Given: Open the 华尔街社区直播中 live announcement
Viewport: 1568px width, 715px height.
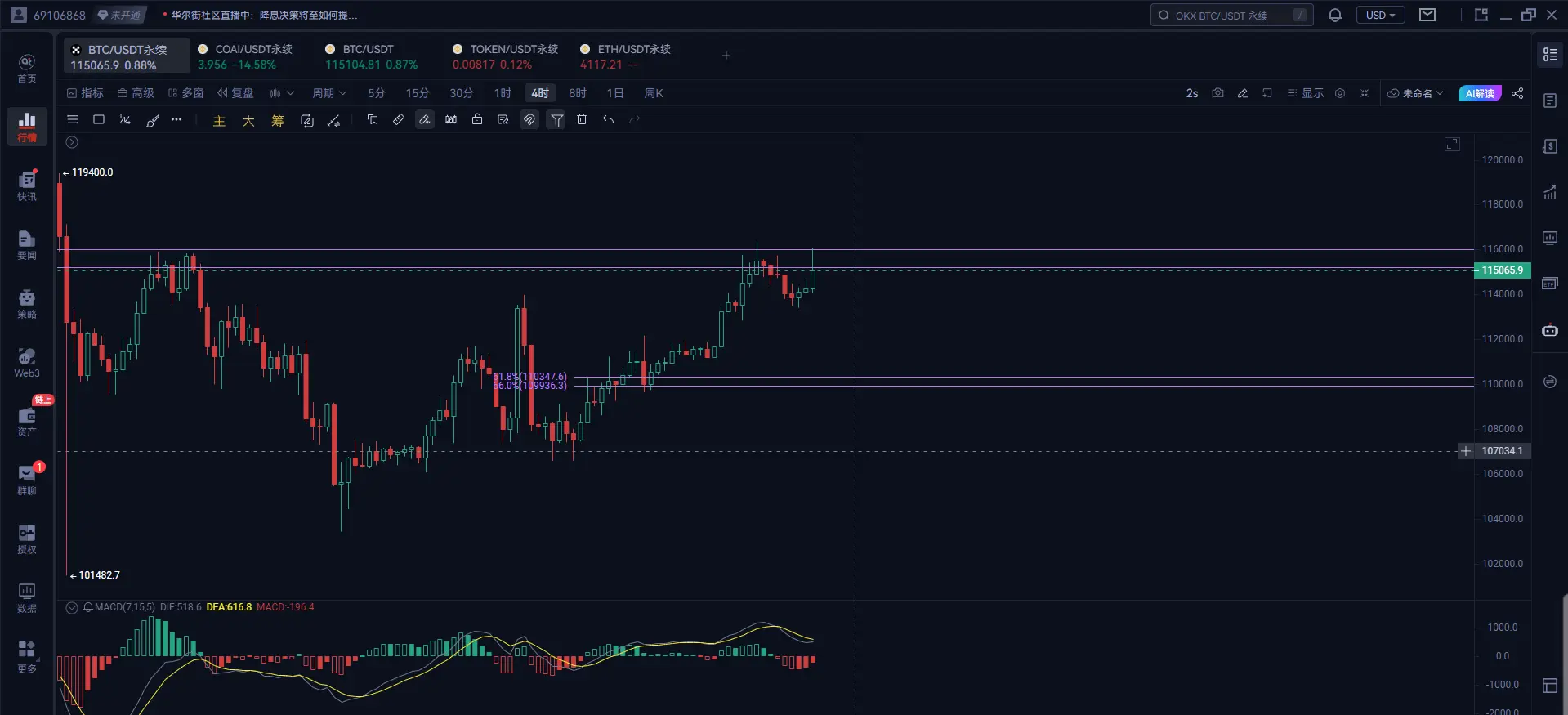Looking at the screenshot, I should [x=264, y=15].
